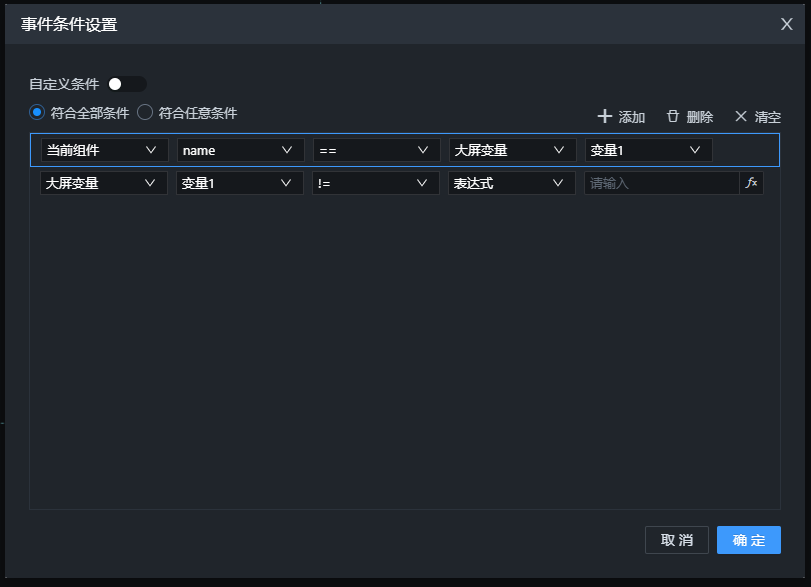The width and height of the screenshot is (811, 587).
Task: Close the 事件条件设置 dialog
Action: pyautogui.click(x=787, y=24)
